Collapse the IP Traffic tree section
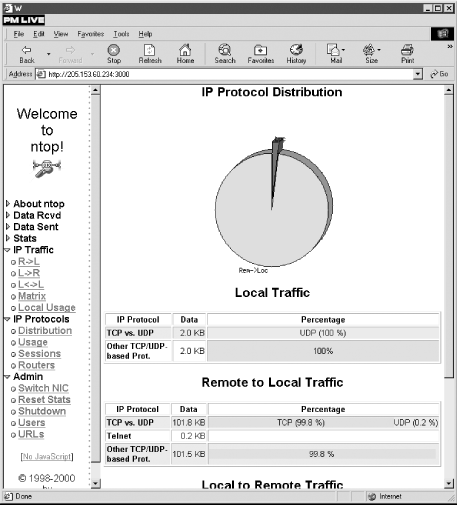 point(8,250)
